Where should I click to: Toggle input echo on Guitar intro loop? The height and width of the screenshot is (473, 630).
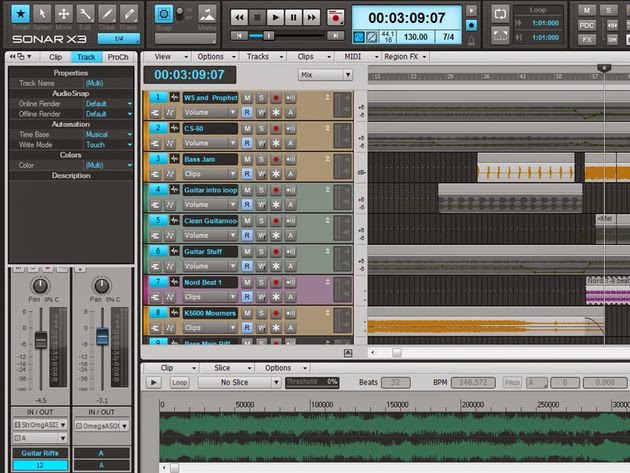pyautogui.click(x=290, y=190)
